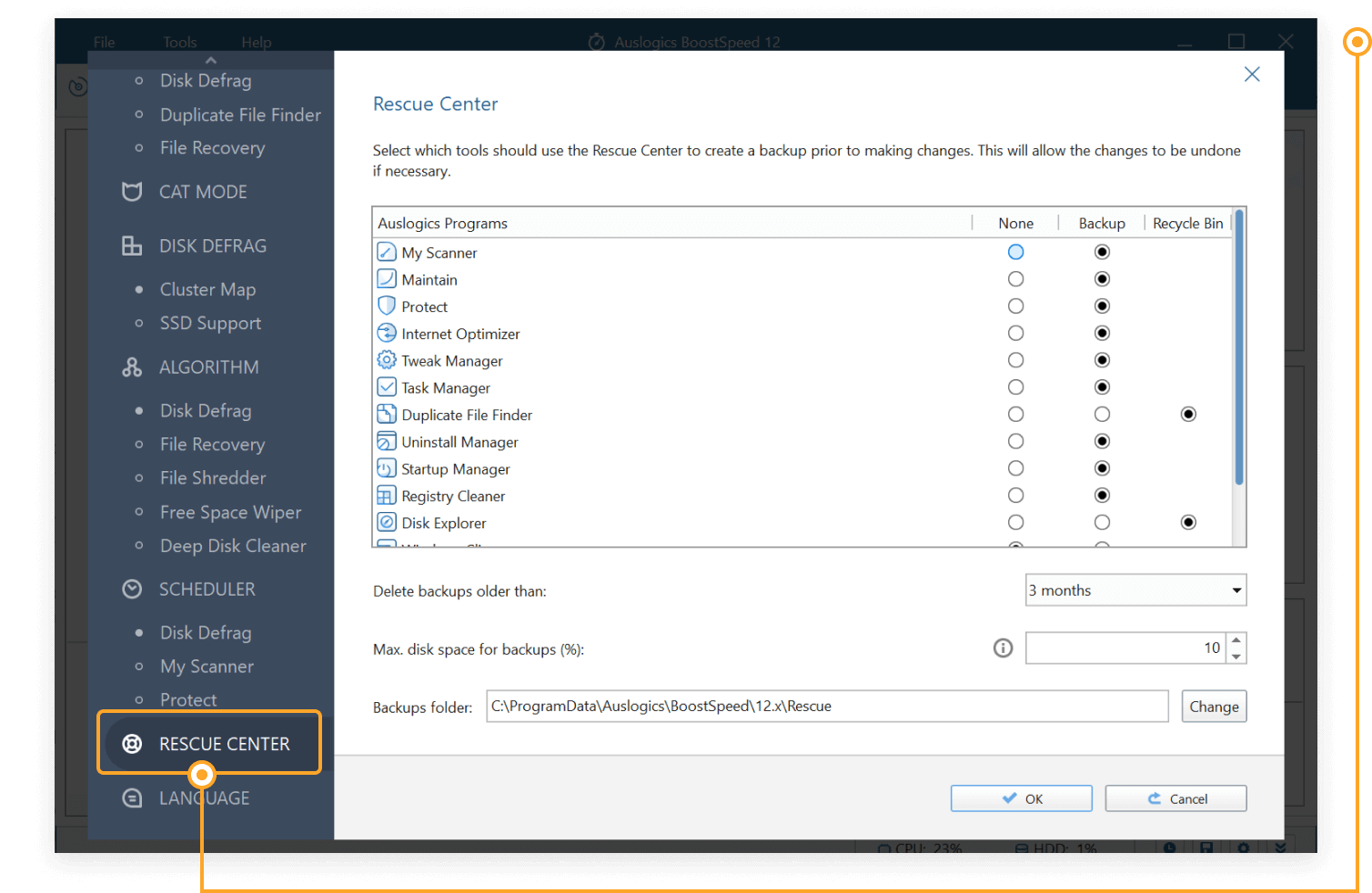Viewport: 1372px width, 893px height.
Task: Click the Cancel button
Action: (x=1175, y=798)
